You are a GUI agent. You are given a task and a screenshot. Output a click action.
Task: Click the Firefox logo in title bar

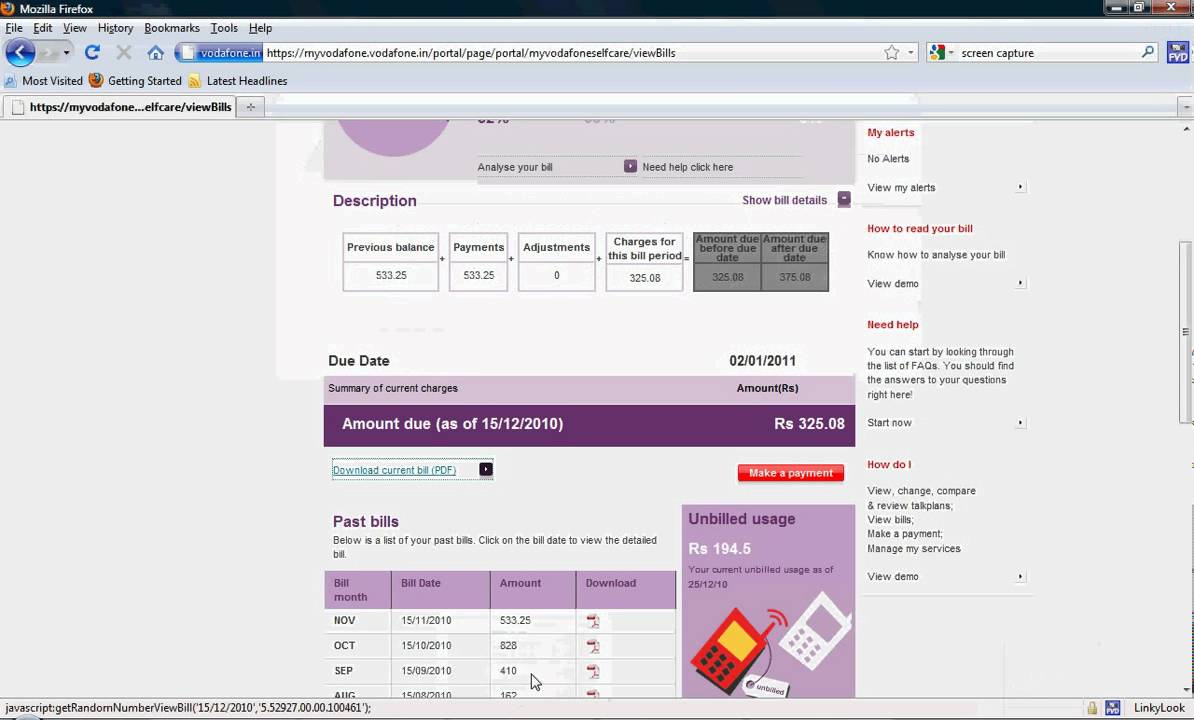pos(8,8)
